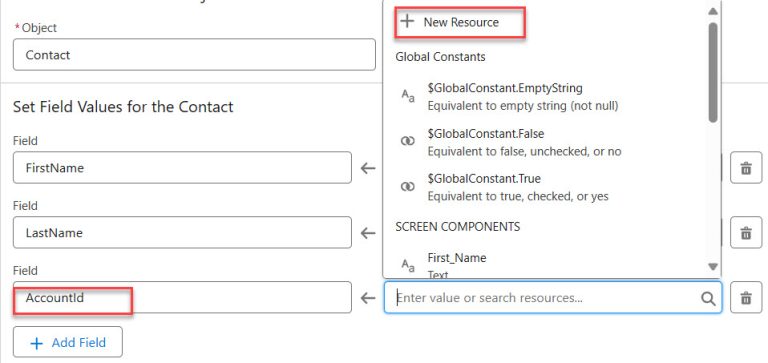Click the boolean icon next to $GlobalConstant.True
The height and width of the screenshot is (363, 768).
(x=408, y=187)
